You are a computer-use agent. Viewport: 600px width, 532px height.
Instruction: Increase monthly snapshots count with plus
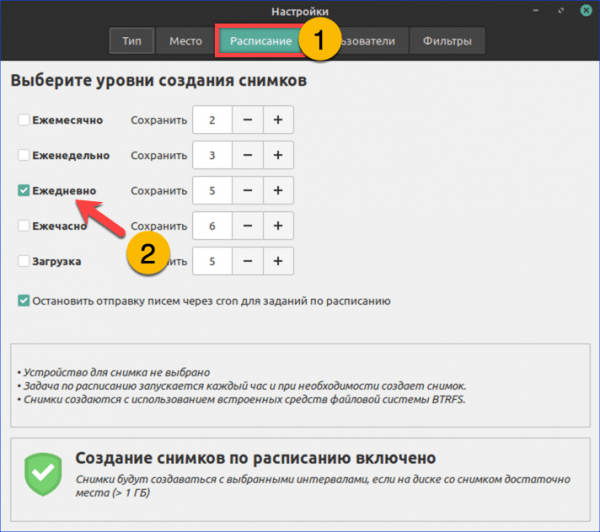pos(278,120)
